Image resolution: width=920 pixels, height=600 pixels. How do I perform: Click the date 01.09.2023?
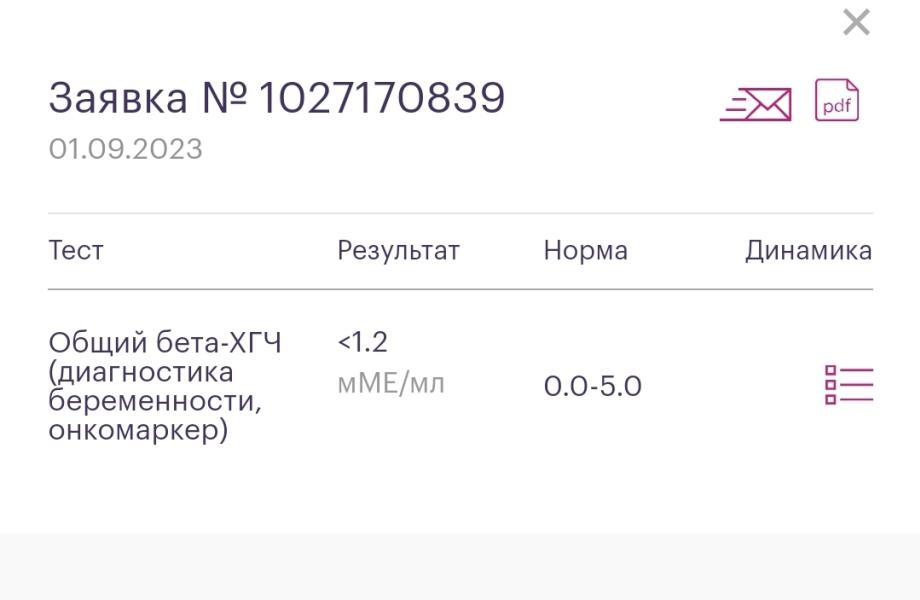click(126, 149)
